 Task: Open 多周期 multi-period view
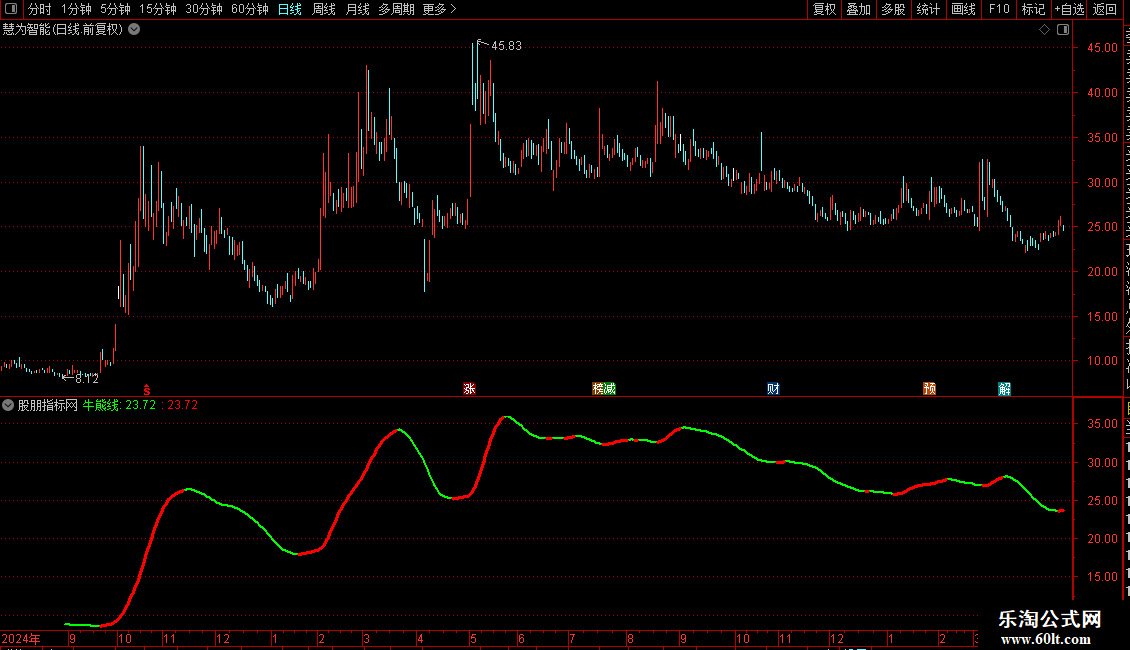coord(396,9)
